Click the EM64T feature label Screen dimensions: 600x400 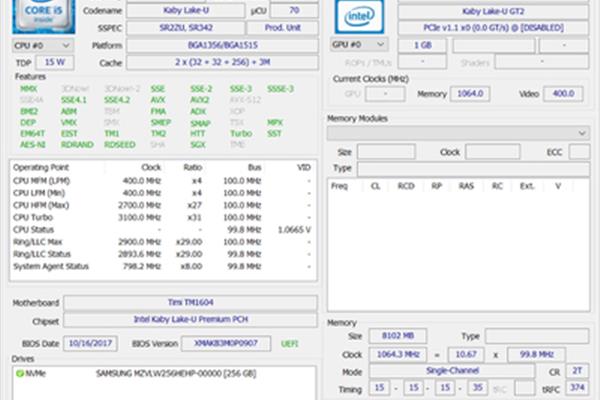click(x=33, y=134)
